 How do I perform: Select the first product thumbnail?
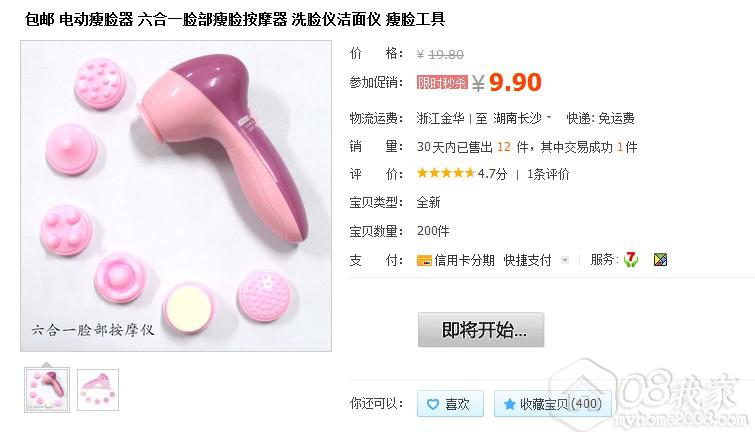(47, 390)
